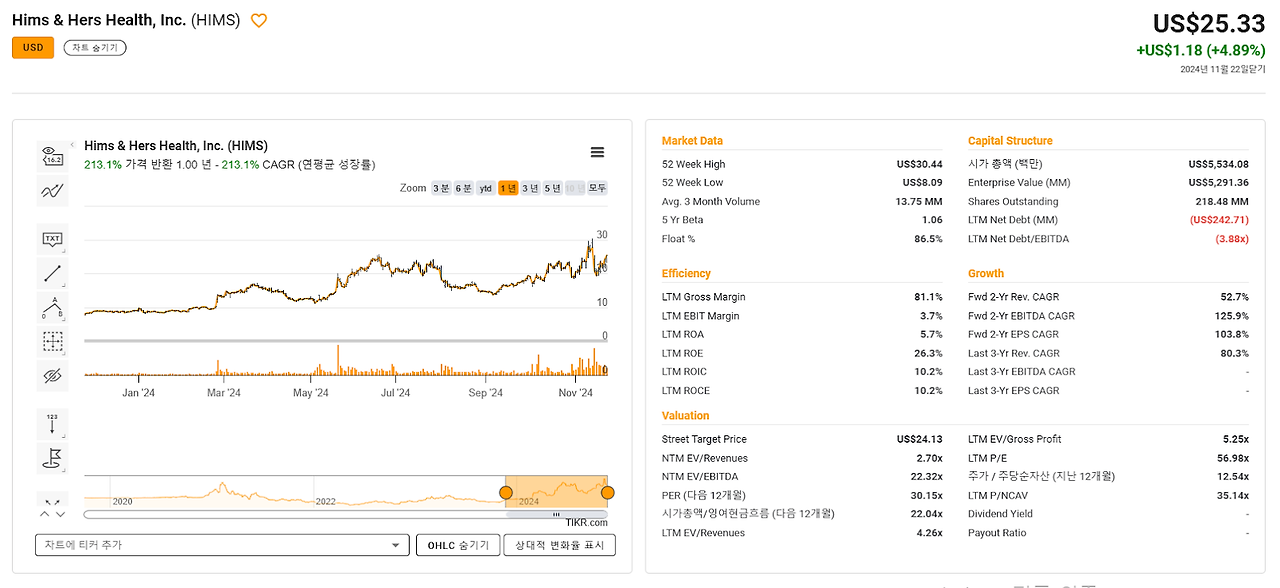Click the left navigator range handle

pyautogui.click(x=506, y=493)
